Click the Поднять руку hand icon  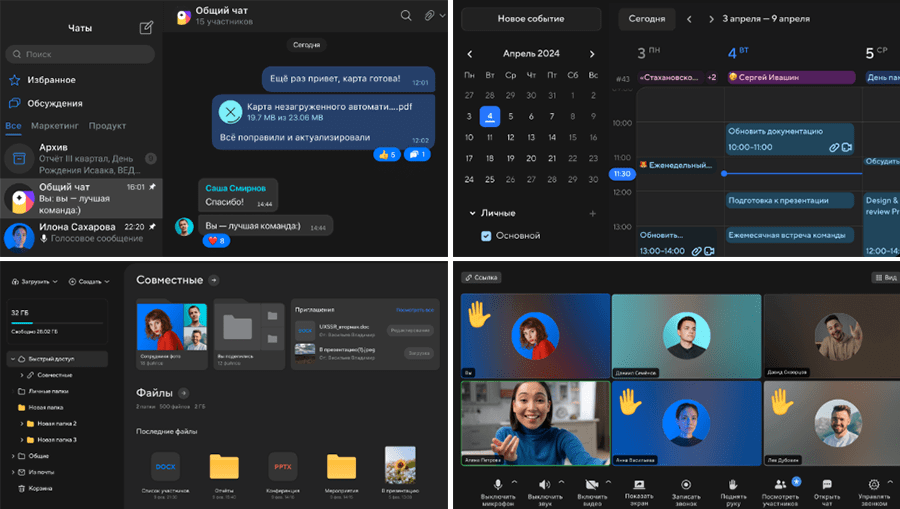(733, 485)
